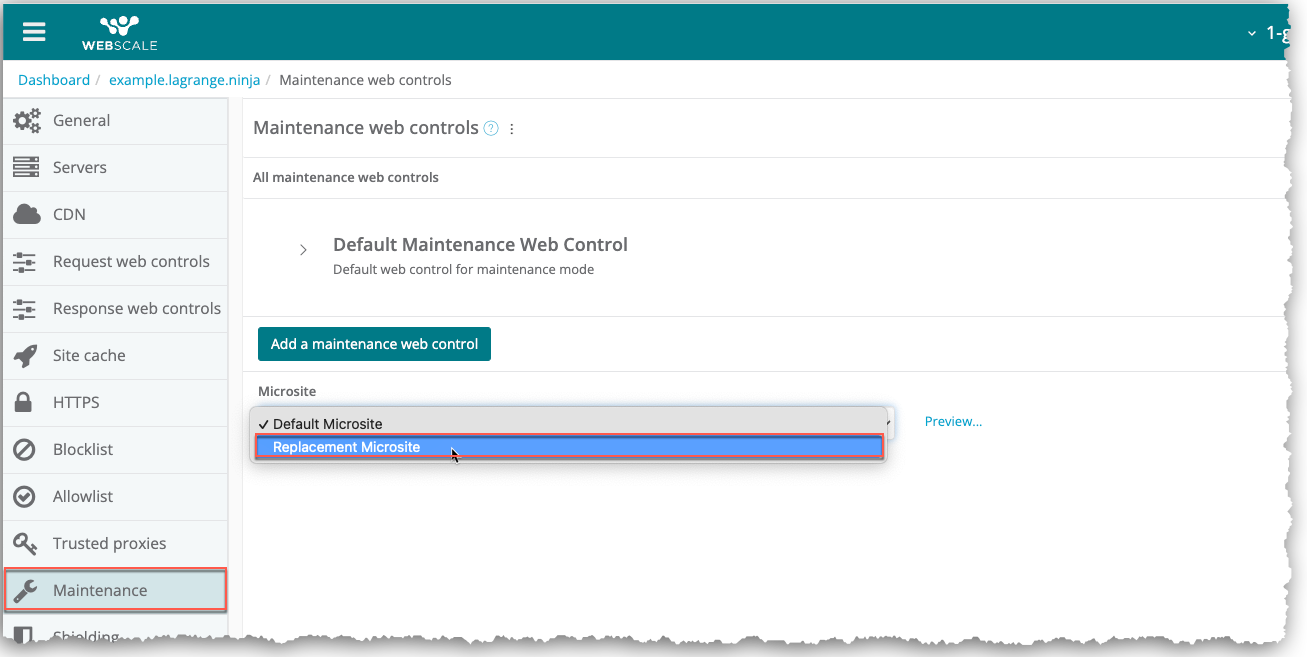Viewport: 1307px width, 657px height.
Task: Open the hamburger menu icon
Action: pyautogui.click(x=34, y=32)
